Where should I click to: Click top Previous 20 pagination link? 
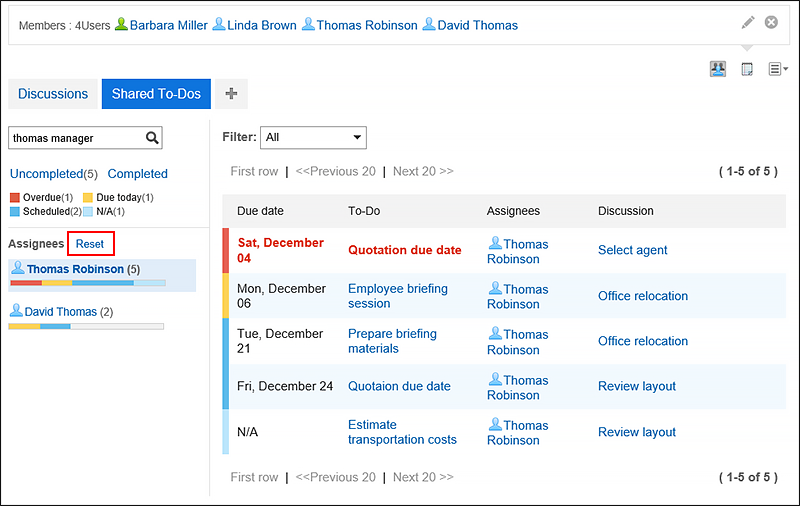(x=335, y=171)
